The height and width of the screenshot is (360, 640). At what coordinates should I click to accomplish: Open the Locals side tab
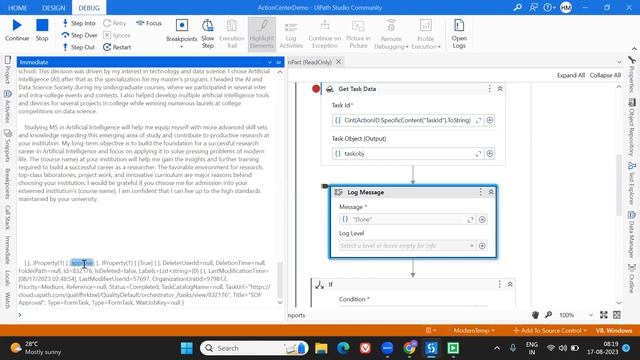tap(7, 277)
